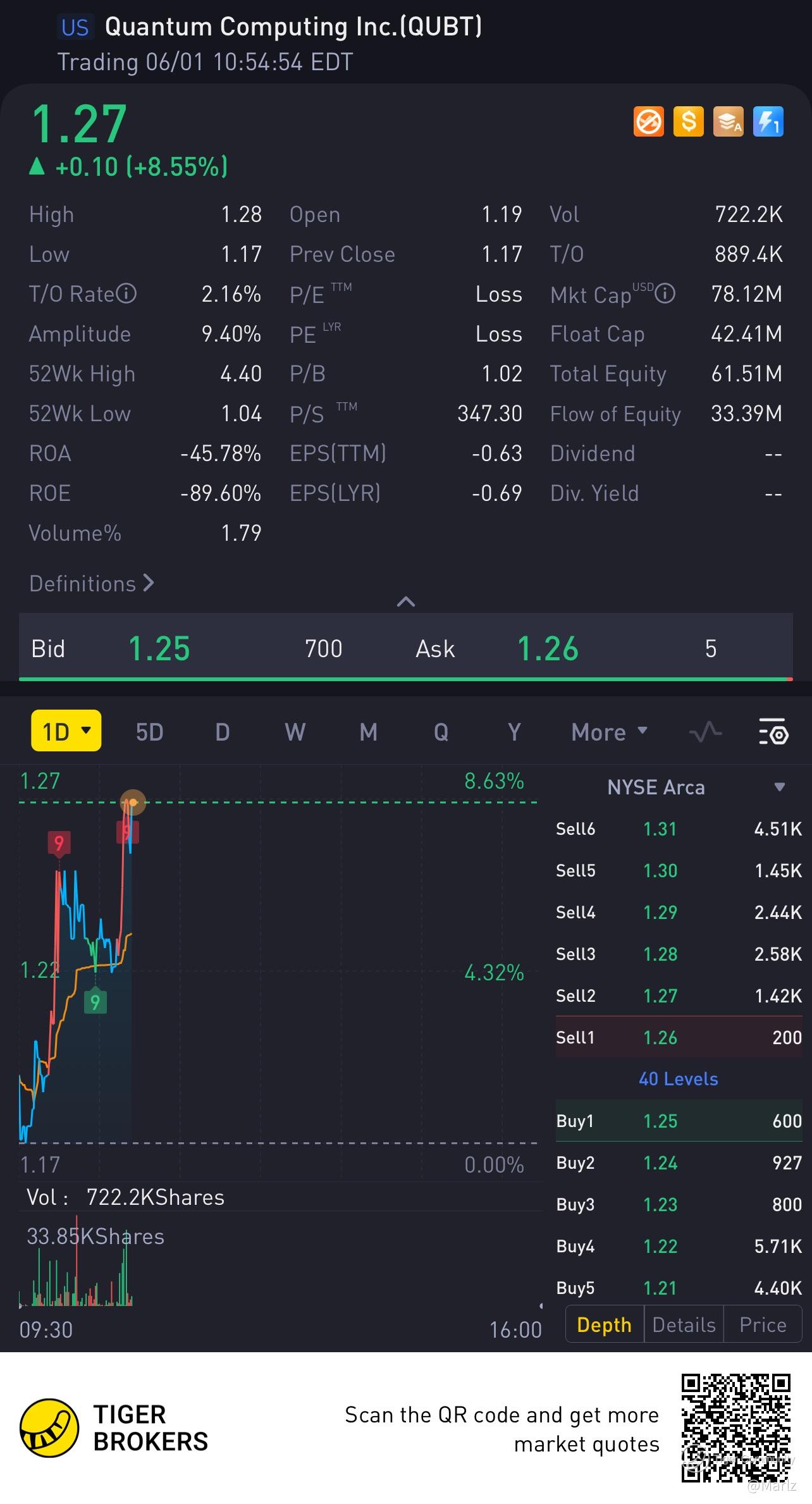Viewport: 812px width, 1504px height.
Task: Tap the Sell1 1.26 order row
Action: (x=679, y=1037)
